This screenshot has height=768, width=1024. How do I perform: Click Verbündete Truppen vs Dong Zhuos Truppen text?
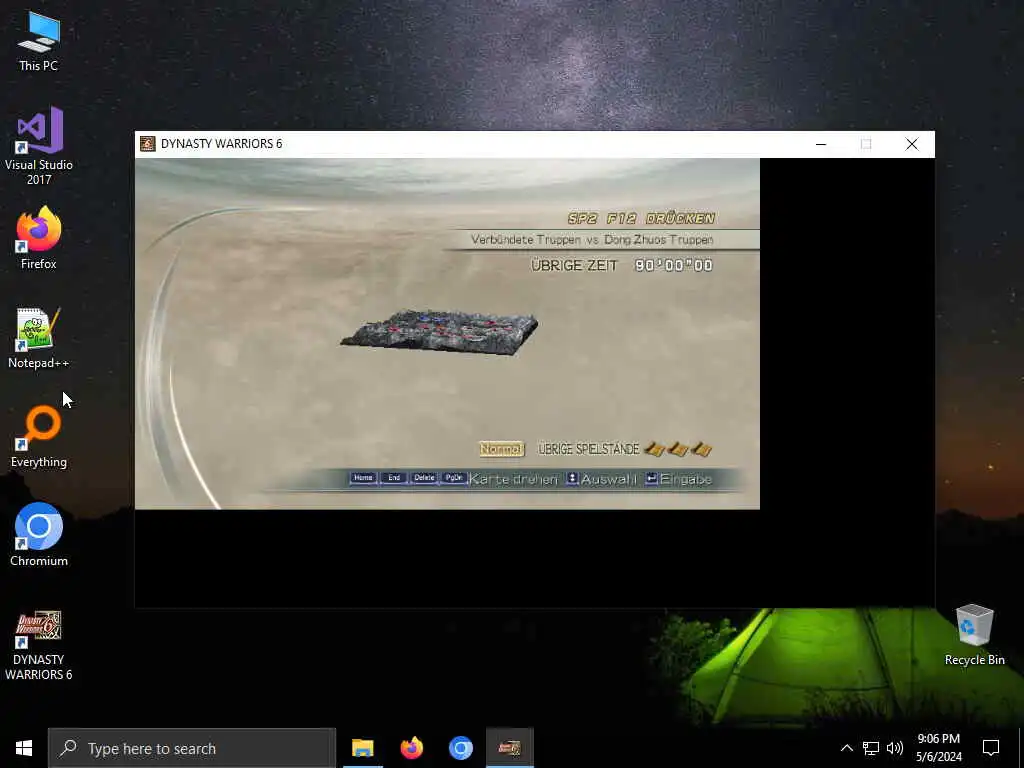tap(592, 240)
